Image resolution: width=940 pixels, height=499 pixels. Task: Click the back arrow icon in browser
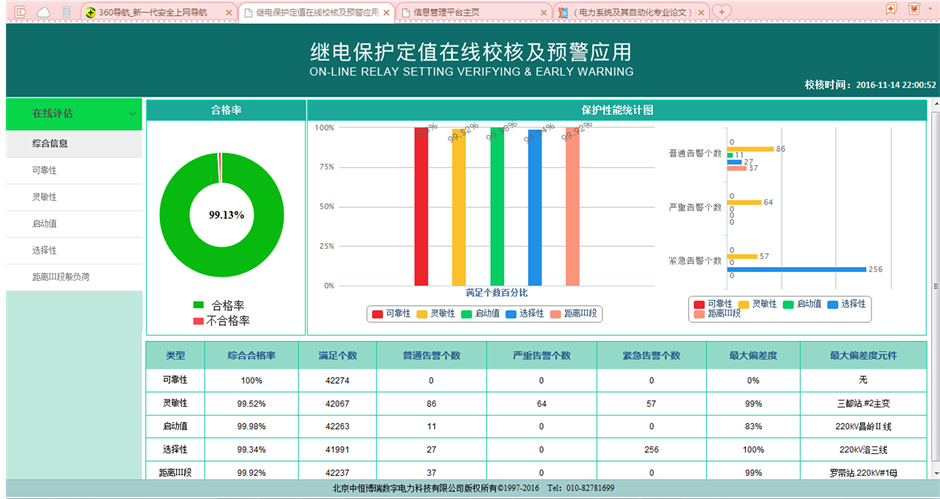point(19,11)
